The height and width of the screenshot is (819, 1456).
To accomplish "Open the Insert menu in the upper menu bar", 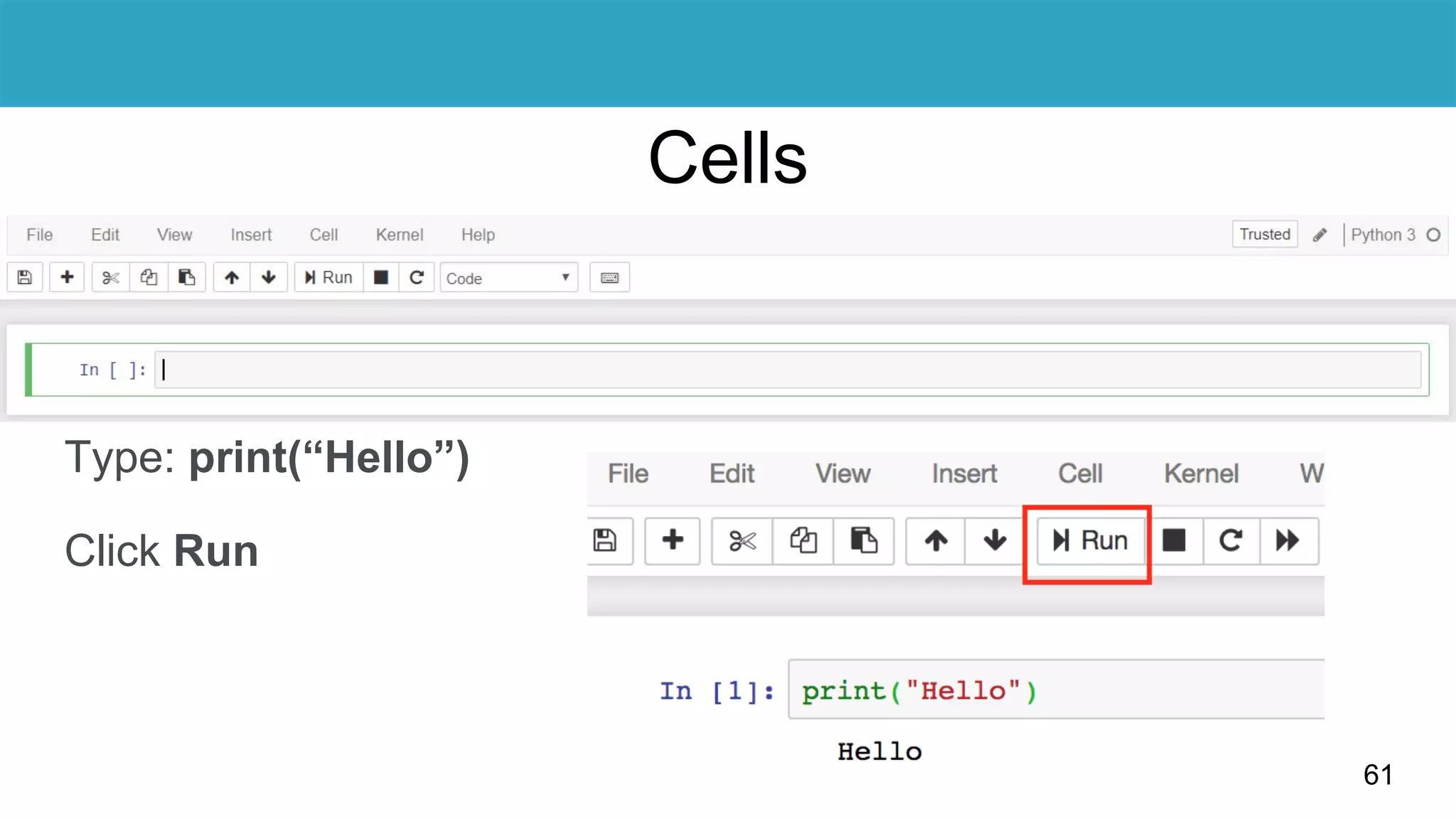I will 251,235.
